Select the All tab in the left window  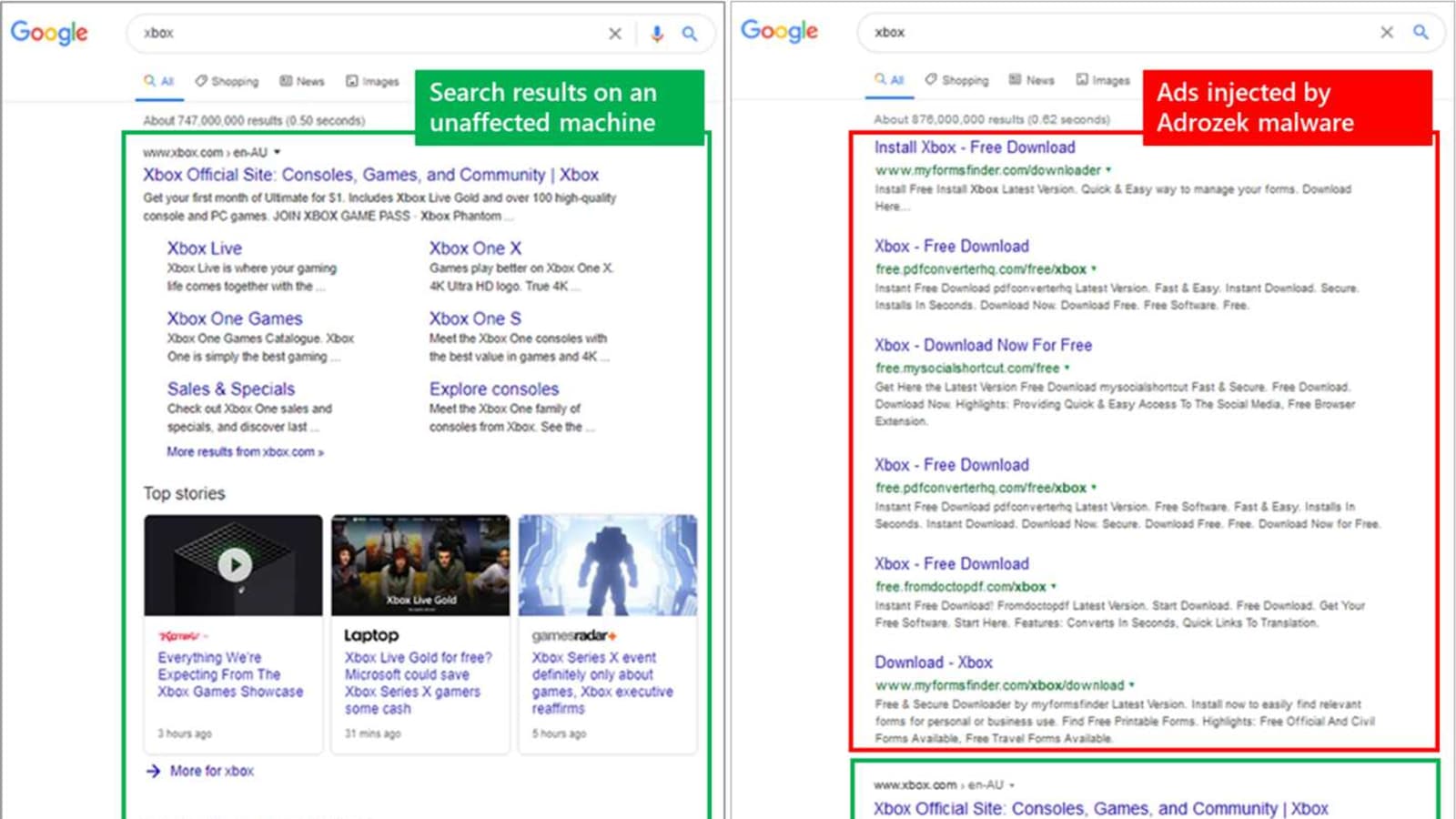158,81
